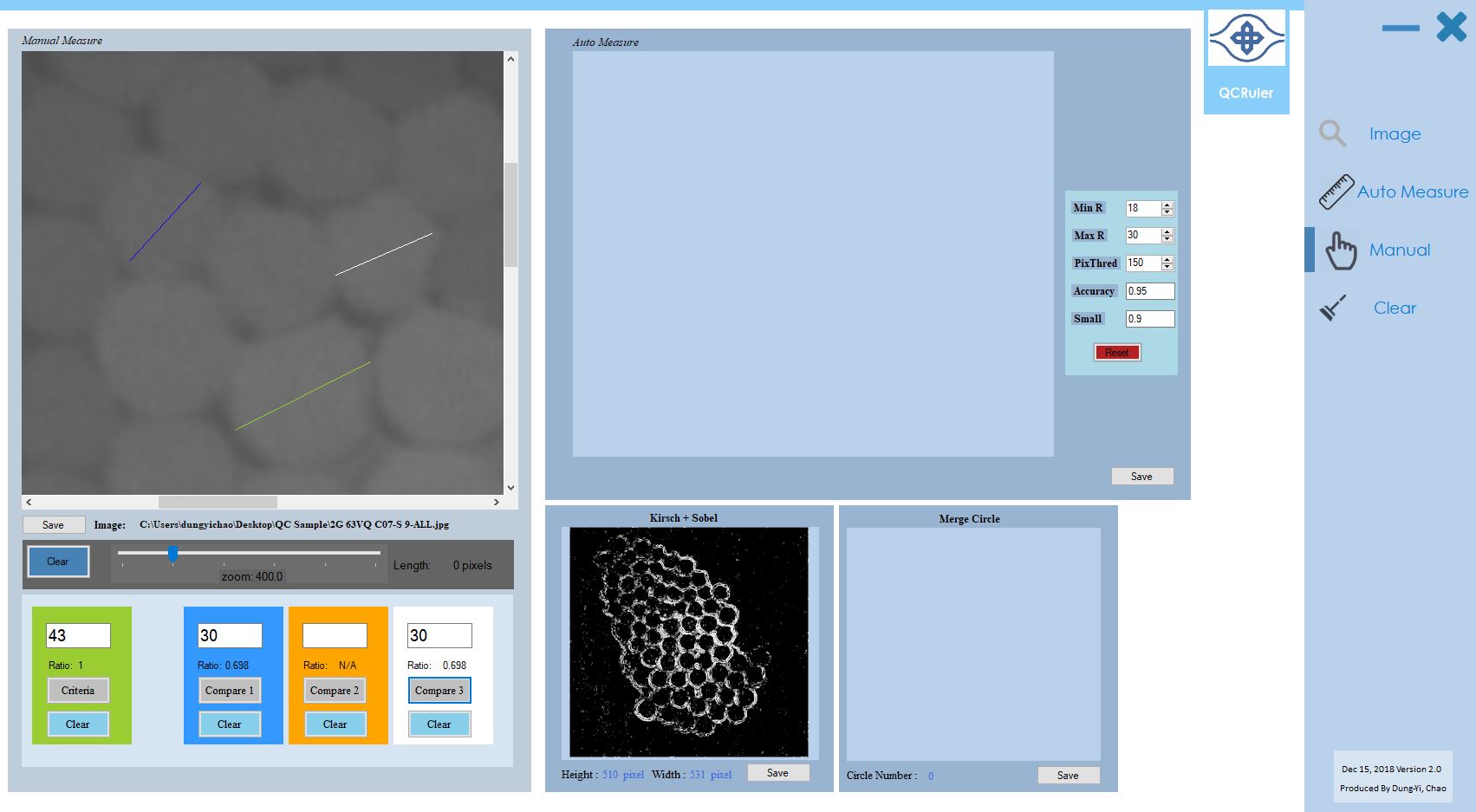This screenshot has height=812, width=1476.
Task: Increase the Min R value
Action: 1167,205
